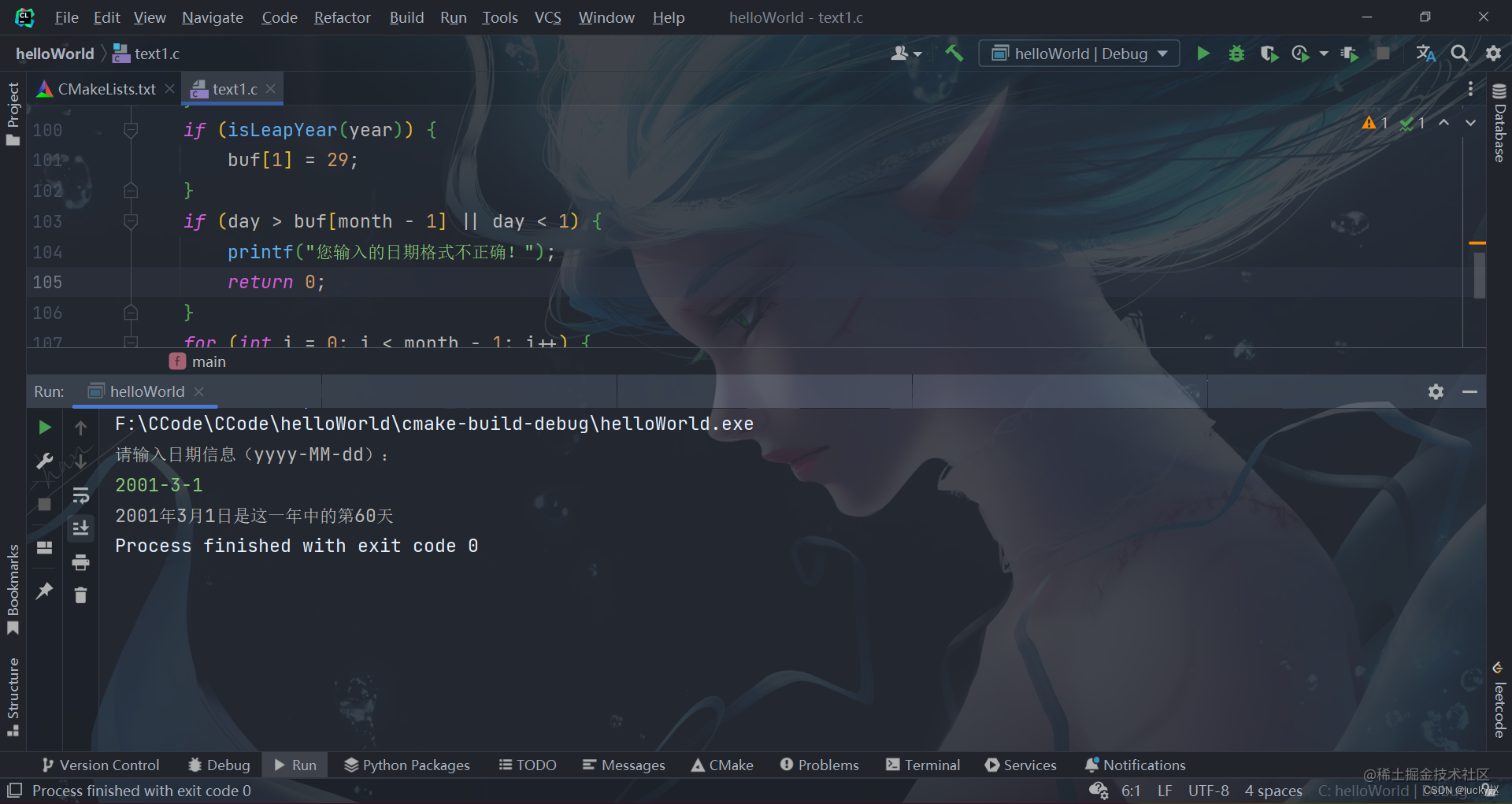The image size is (1512, 804).
Task: Open the Refactor menu
Action: coord(342,17)
